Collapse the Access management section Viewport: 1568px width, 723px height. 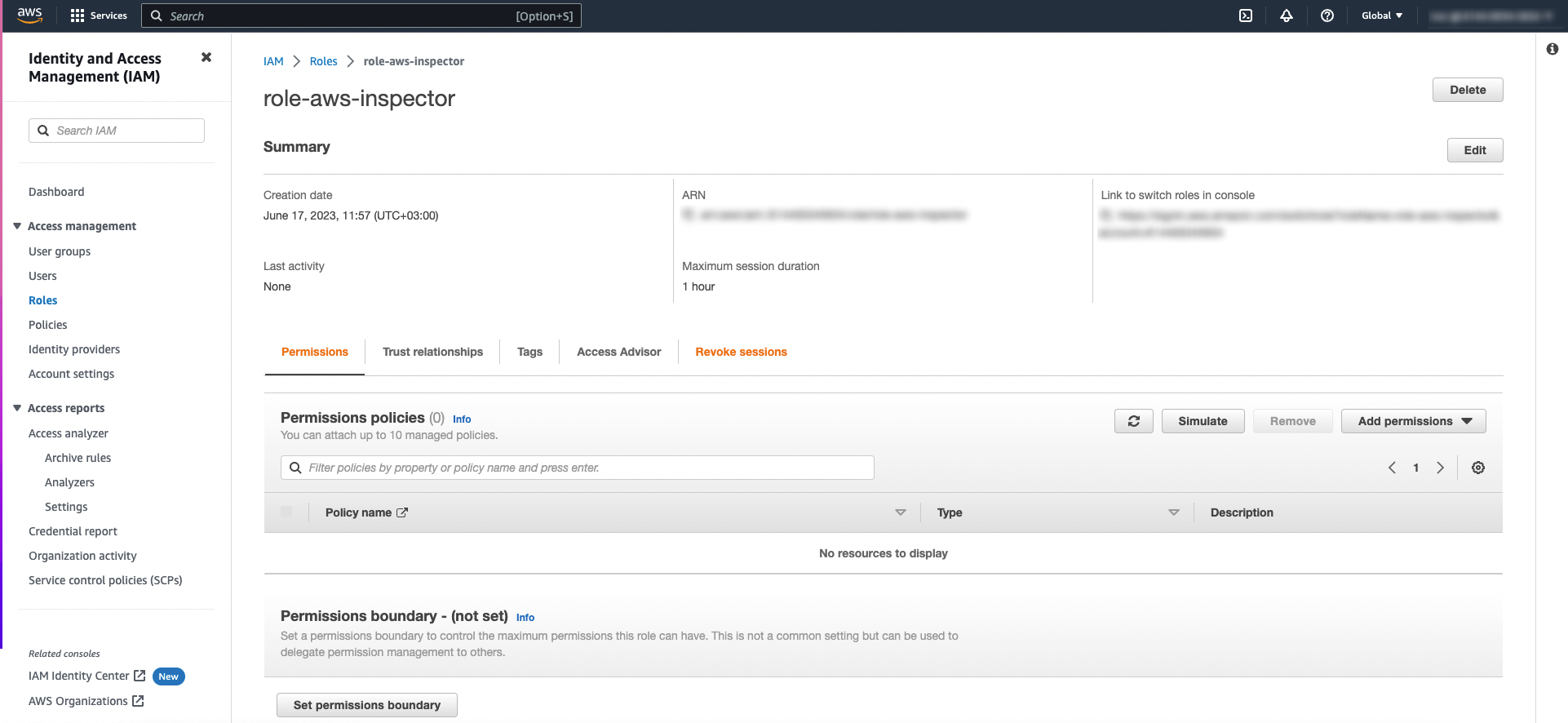point(17,226)
